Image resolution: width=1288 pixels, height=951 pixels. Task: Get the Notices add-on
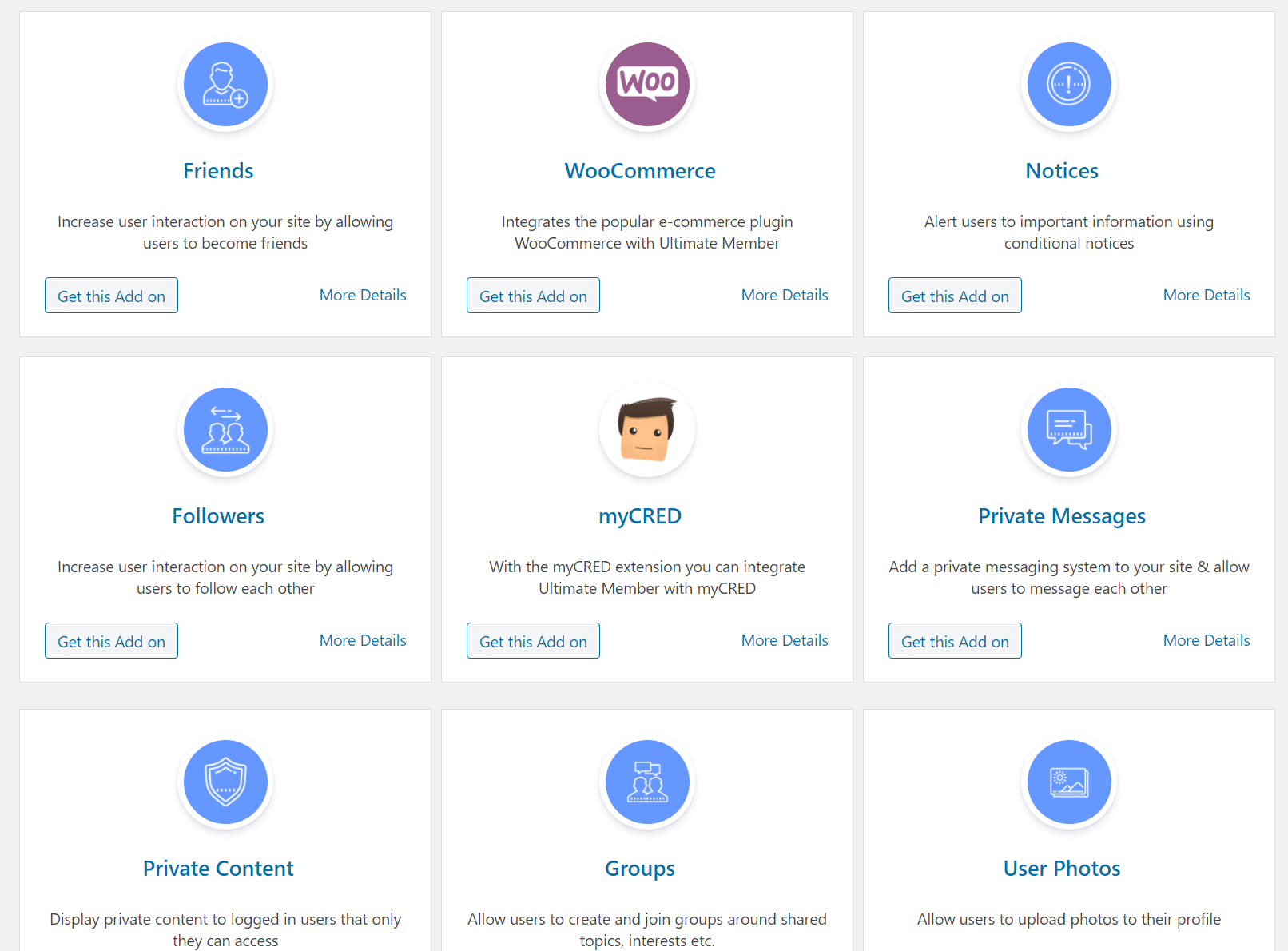pyautogui.click(x=955, y=295)
